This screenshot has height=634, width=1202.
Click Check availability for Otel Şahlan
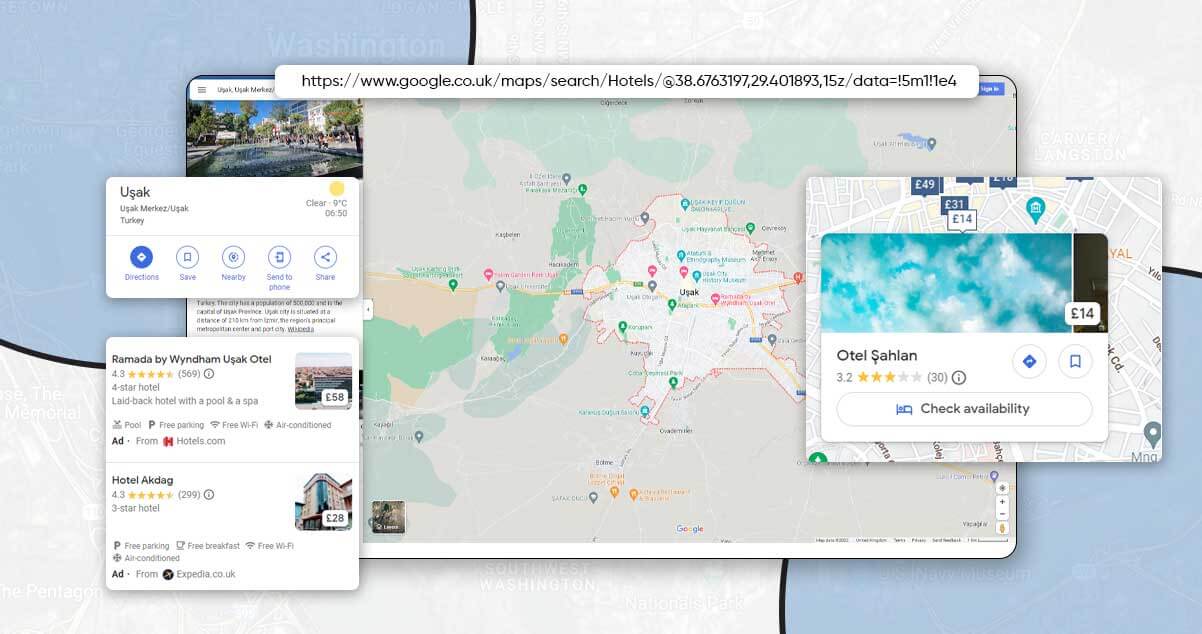964,409
